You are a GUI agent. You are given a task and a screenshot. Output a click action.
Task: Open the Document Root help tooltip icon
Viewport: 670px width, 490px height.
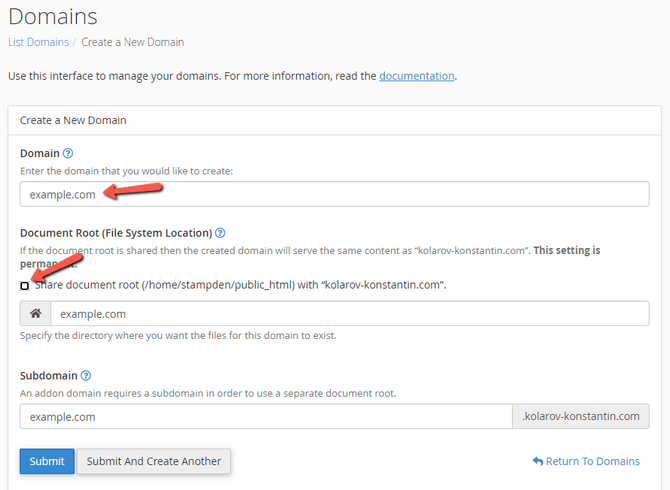(x=220, y=232)
